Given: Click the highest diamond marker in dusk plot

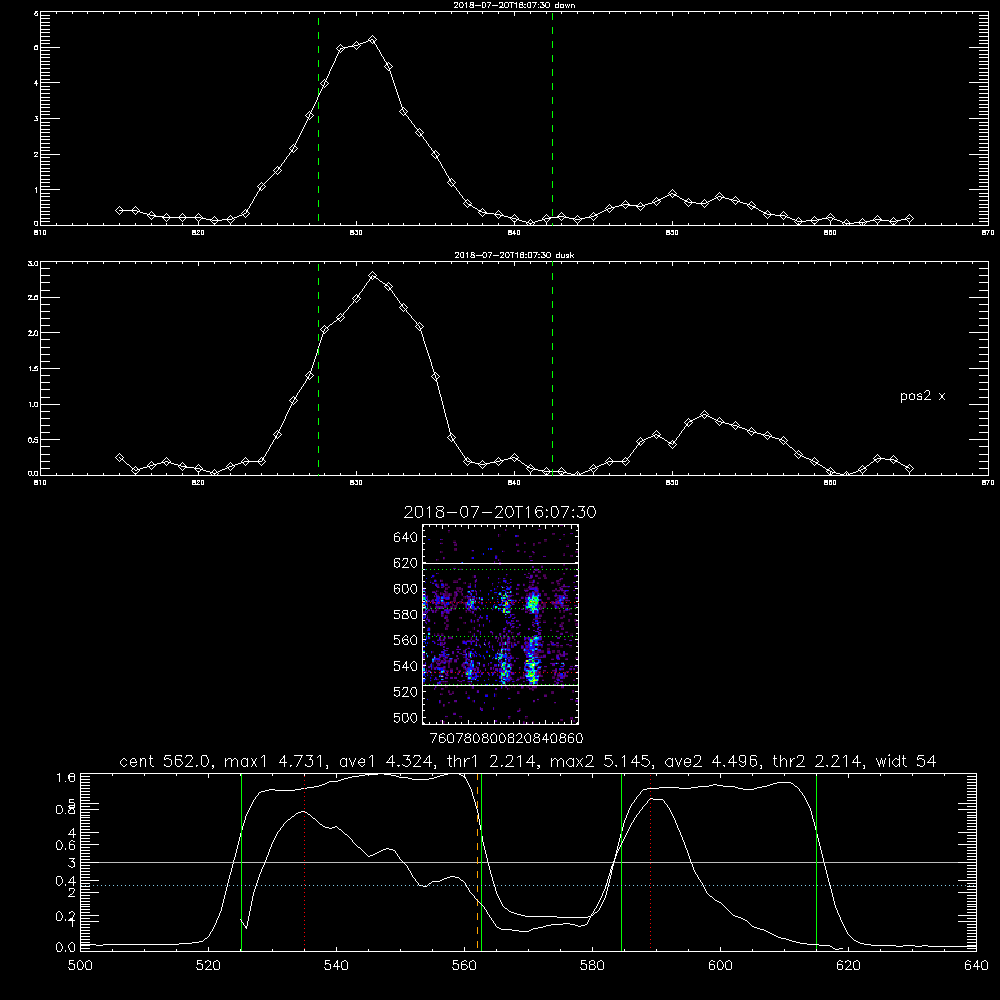Looking at the screenshot, I should [372, 276].
